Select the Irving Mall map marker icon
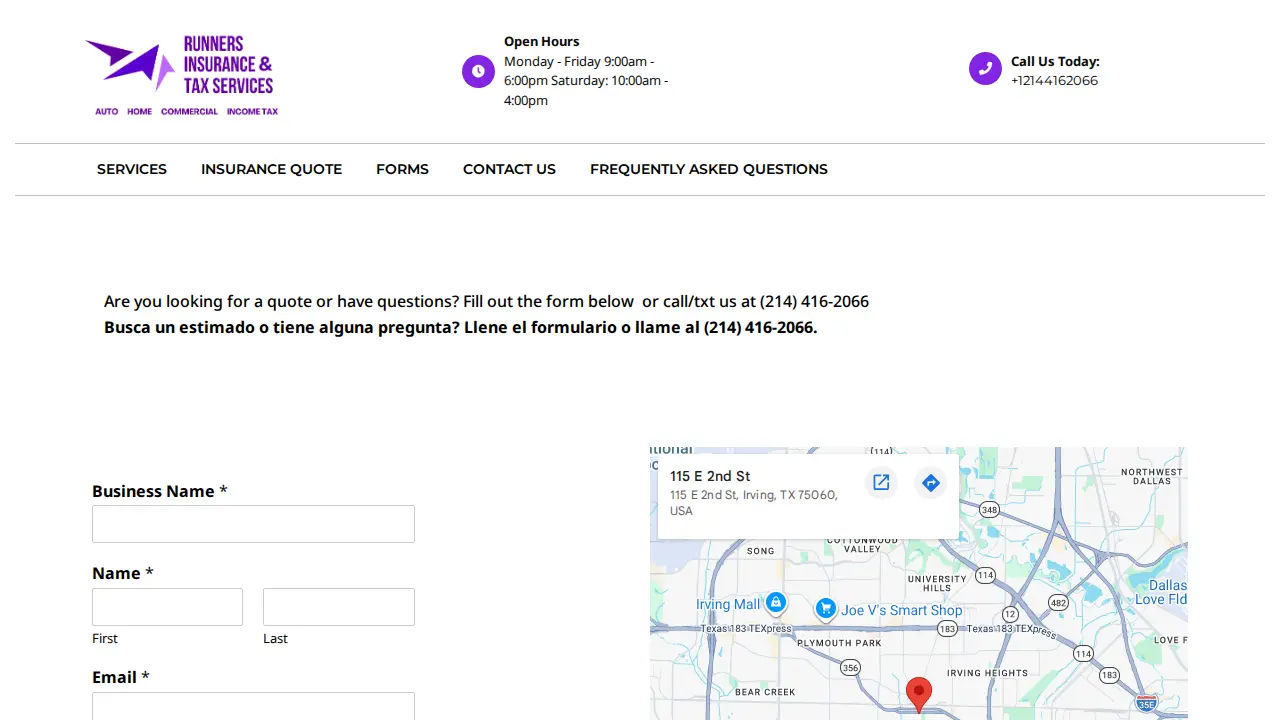 776,603
